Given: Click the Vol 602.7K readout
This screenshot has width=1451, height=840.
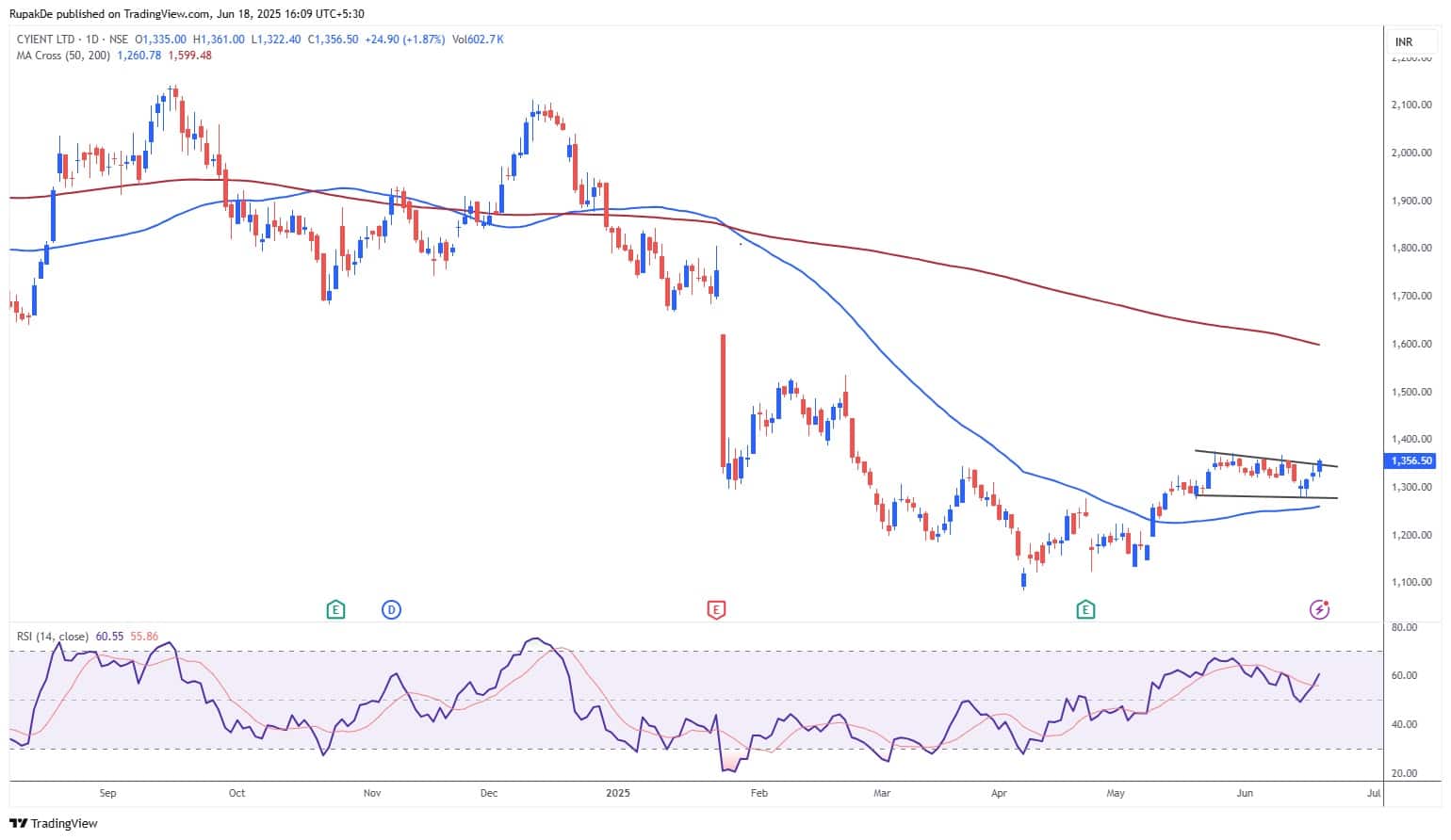Looking at the screenshot, I should [x=478, y=40].
